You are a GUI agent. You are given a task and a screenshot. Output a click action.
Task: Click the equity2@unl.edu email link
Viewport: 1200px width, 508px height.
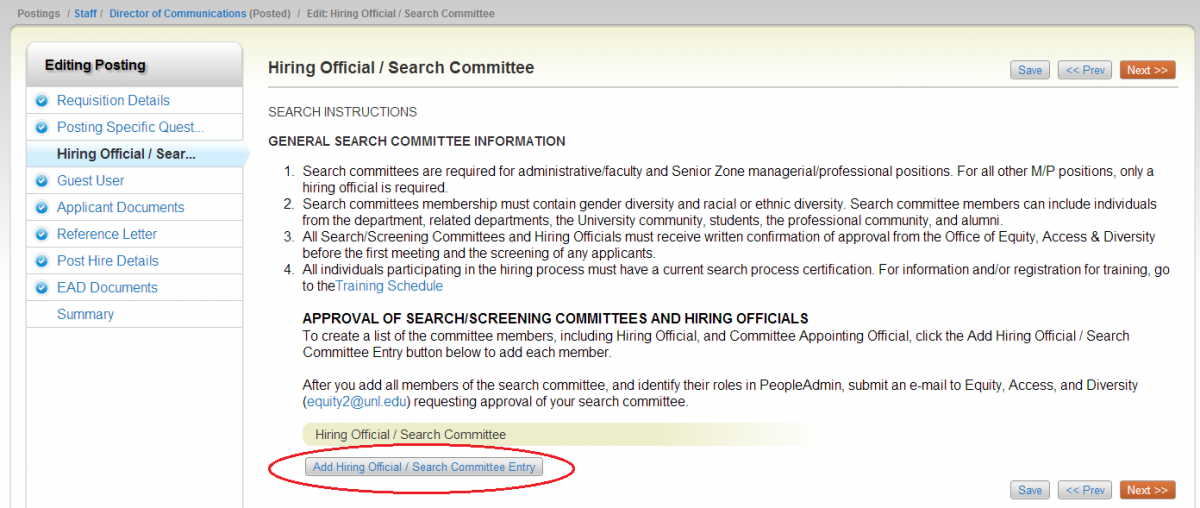(x=356, y=402)
